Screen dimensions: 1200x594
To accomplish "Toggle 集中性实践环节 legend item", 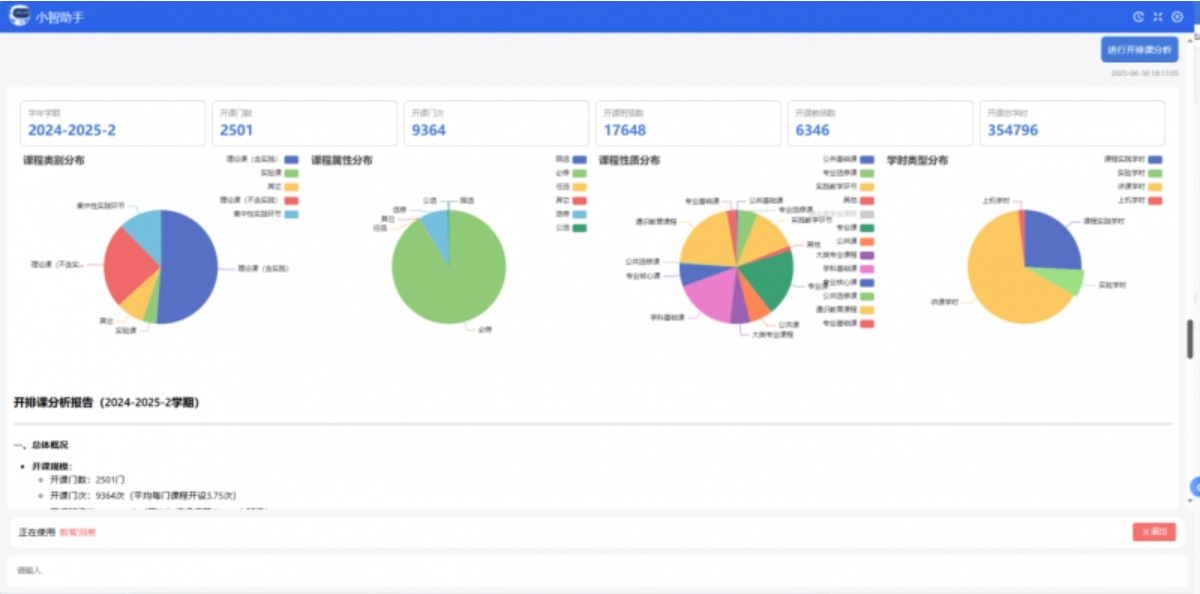I will pos(291,214).
